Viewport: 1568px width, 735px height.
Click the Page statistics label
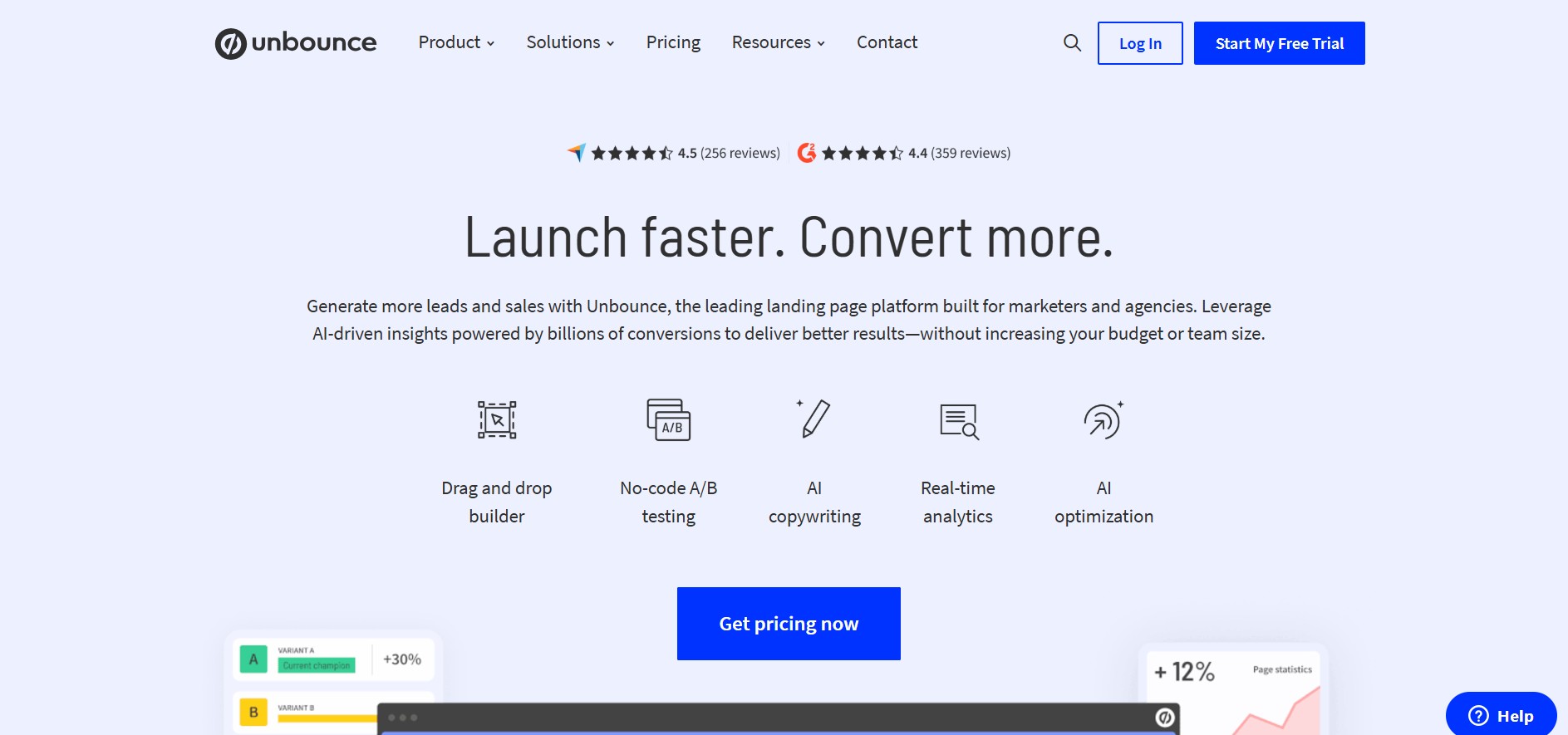pyautogui.click(x=1282, y=669)
